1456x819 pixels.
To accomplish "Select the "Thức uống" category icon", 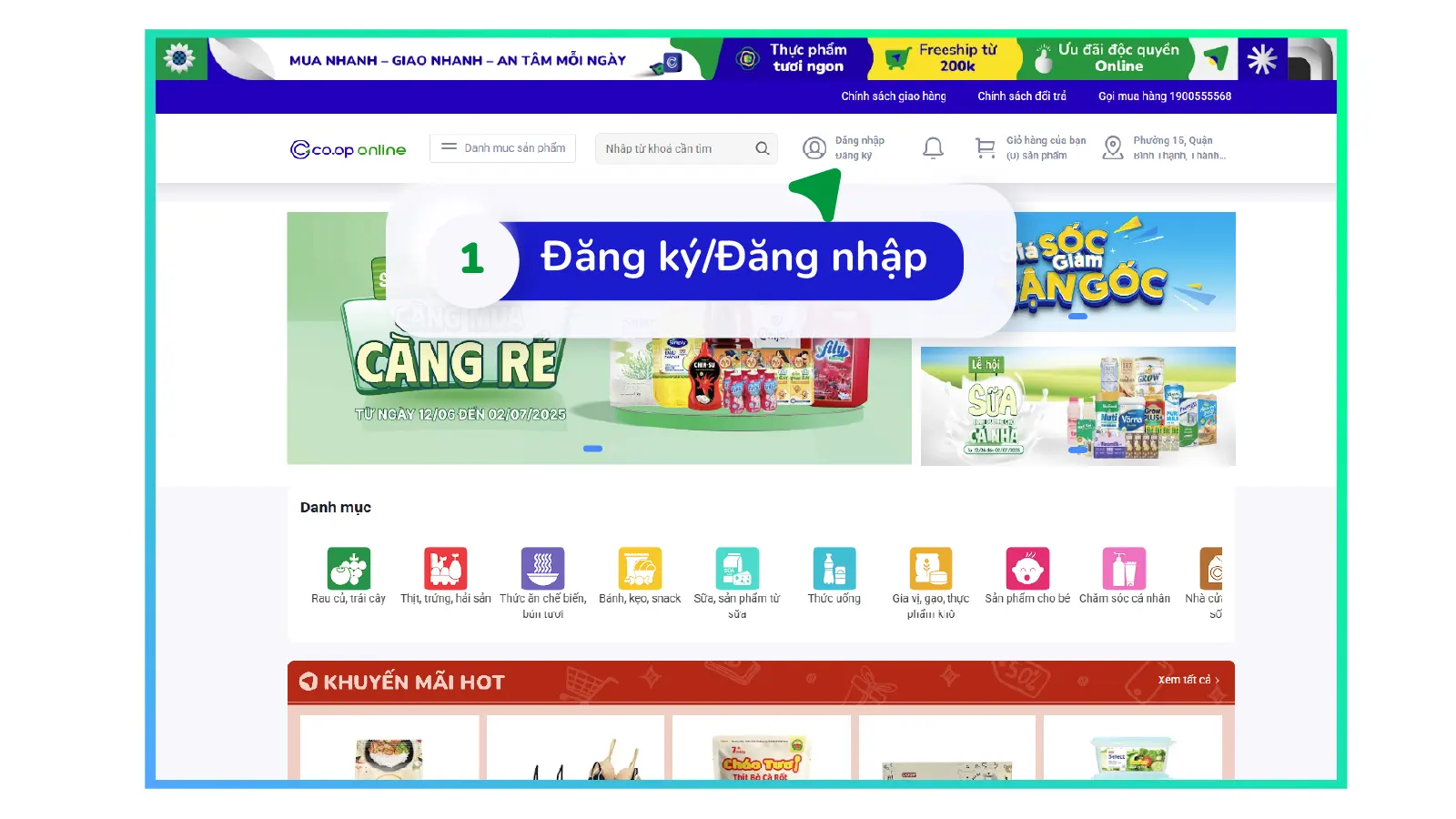I will (834, 569).
